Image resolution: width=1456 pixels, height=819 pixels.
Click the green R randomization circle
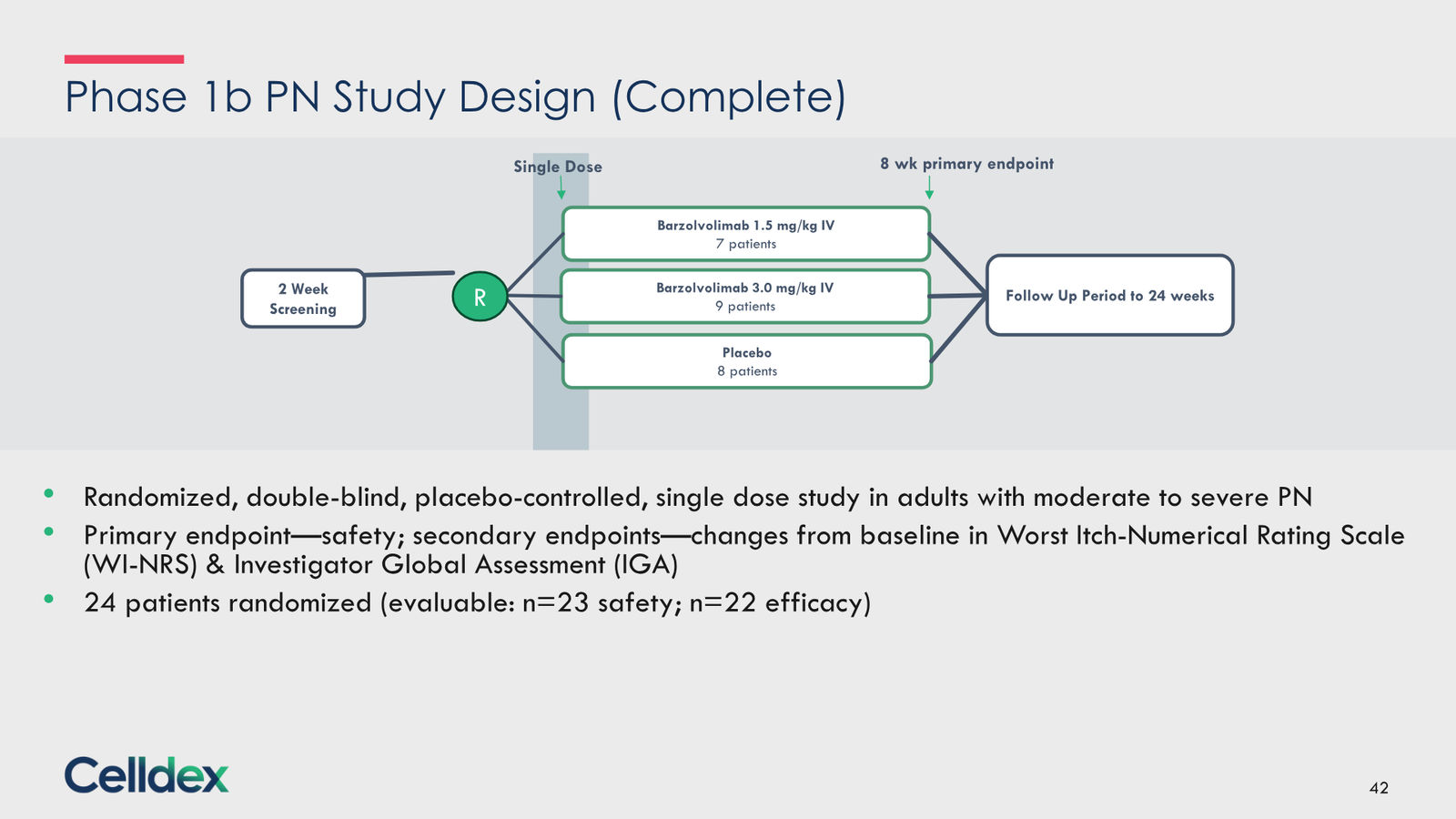[x=480, y=296]
